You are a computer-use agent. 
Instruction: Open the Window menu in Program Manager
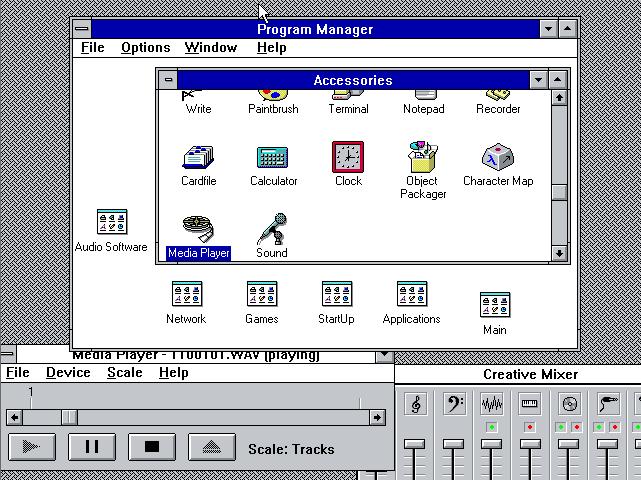click(211, 47)
